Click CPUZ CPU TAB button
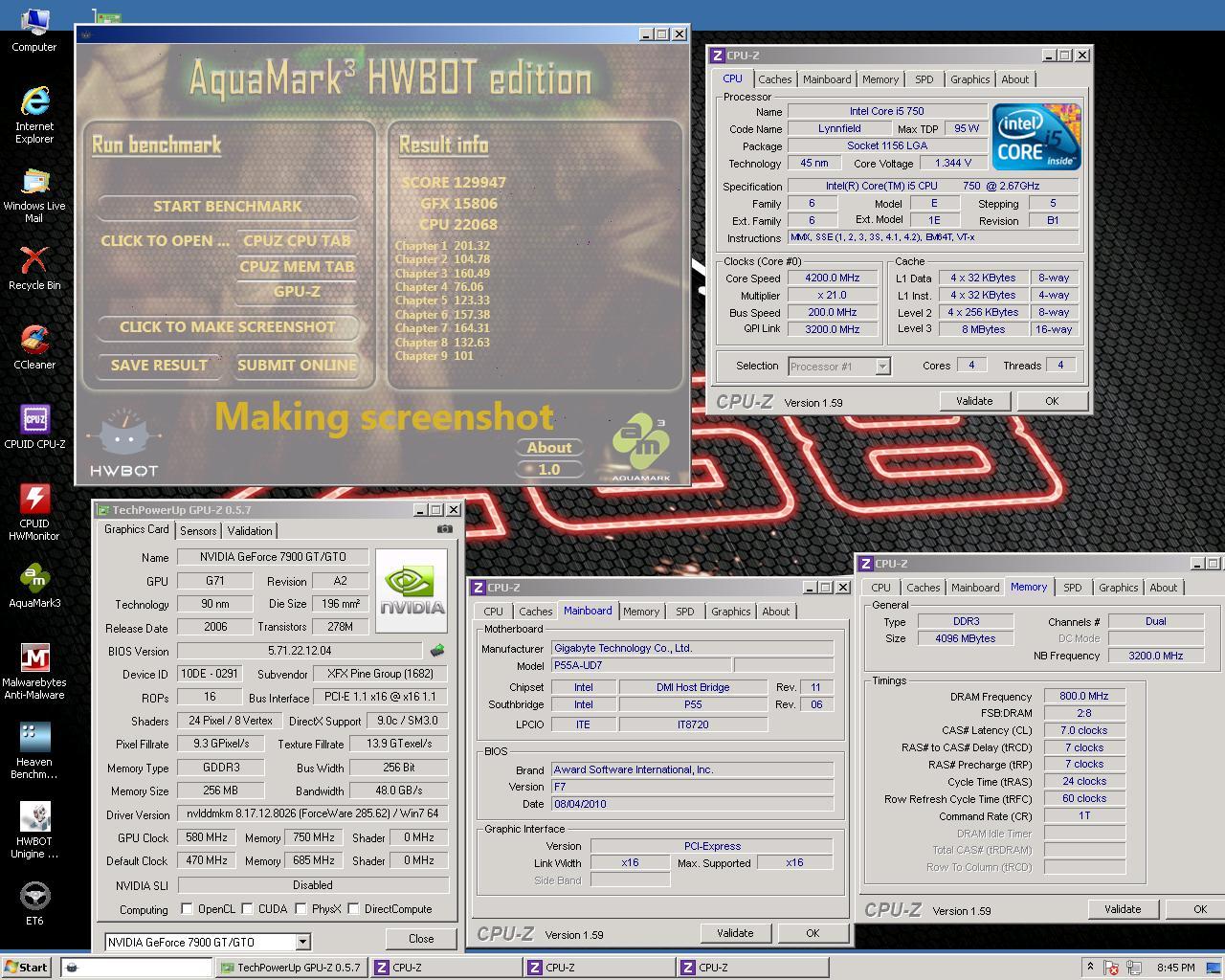 (297, 240)
